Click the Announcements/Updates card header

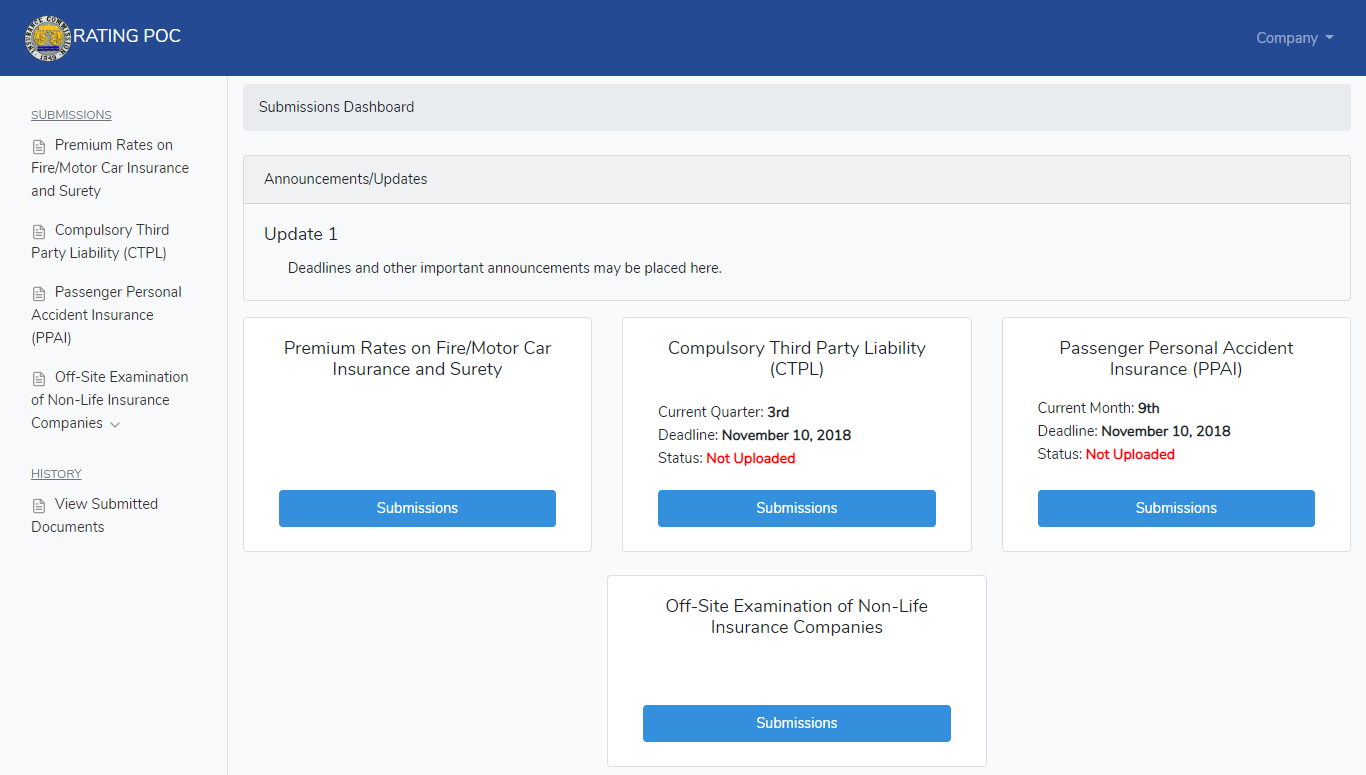pyautogui.click(x=797, y=180)
